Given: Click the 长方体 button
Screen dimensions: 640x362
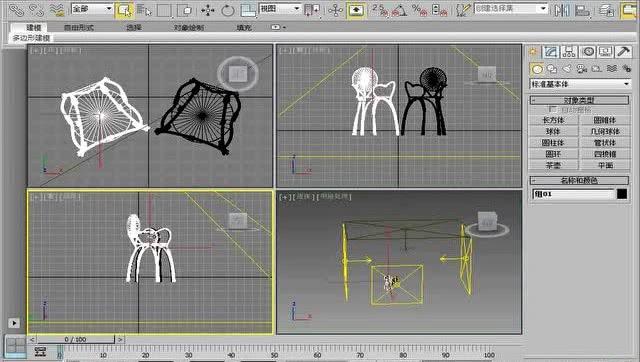Looking at the screenshot, I should tap(553, 120).
